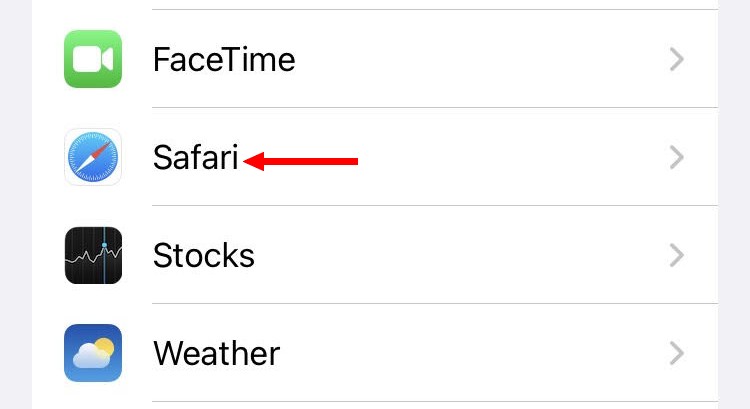Select the Safari text label

tap(195, 157)
